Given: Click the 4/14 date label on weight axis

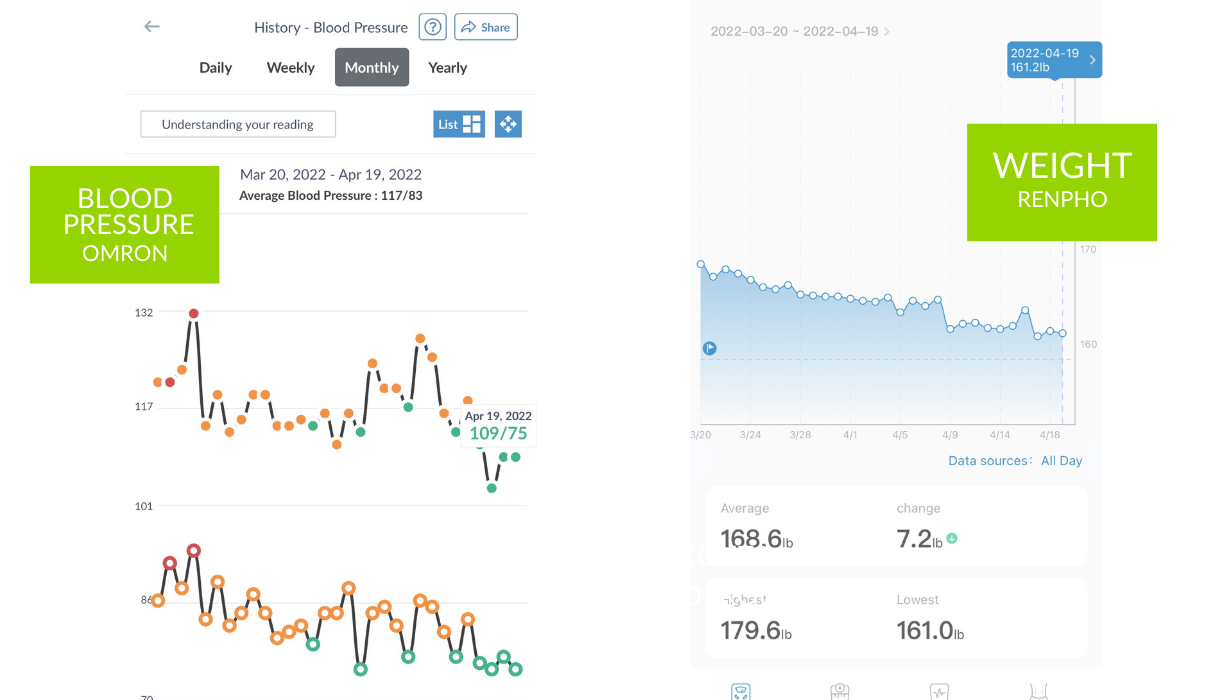Looking at the screenshot, I should (x=1000, y=435).
